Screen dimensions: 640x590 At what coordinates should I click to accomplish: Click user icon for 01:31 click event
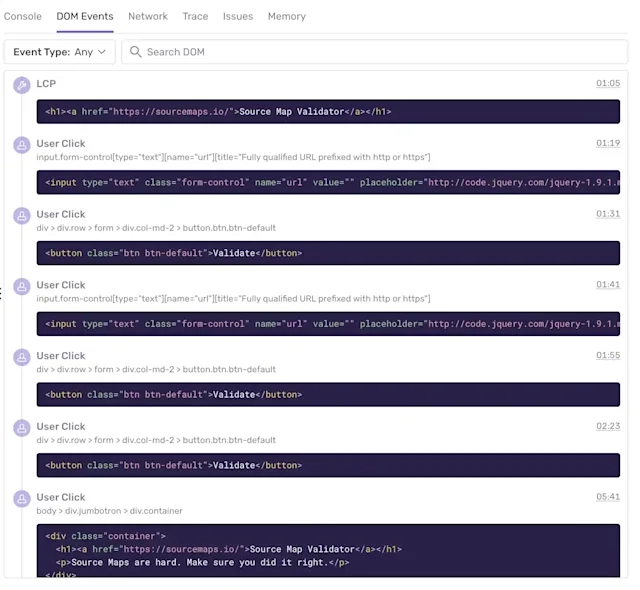tap(22, 215)
